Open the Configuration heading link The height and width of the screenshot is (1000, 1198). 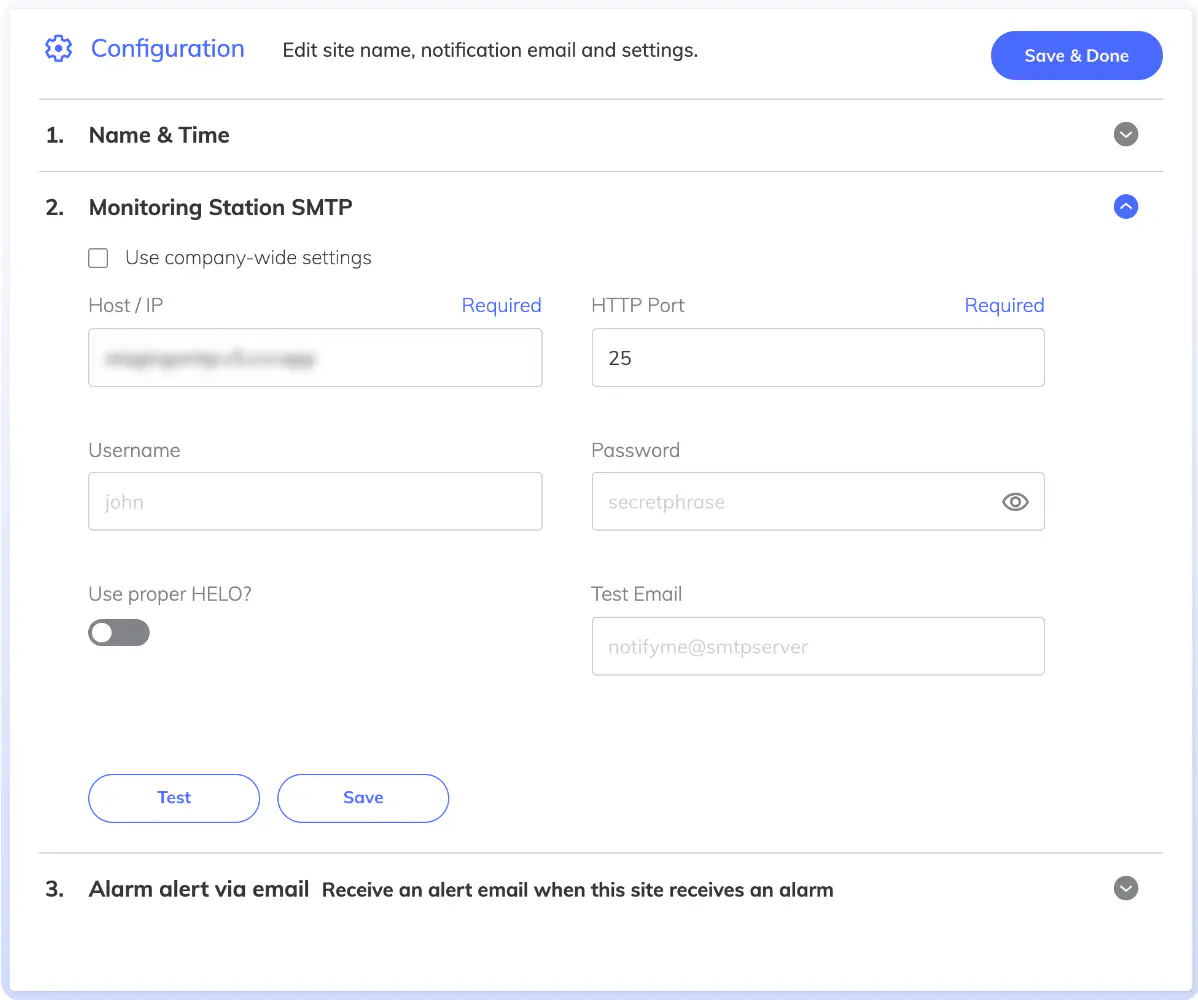(x=167, y=49)
